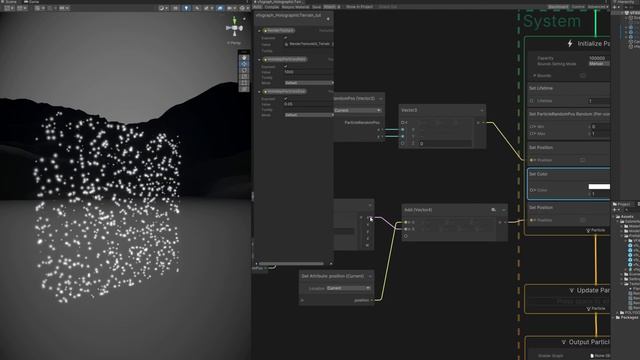Select the Rect tool in scene overlay
Image resolution: width=640 pixels, height=360 pixels.
[x=244, y=82]
